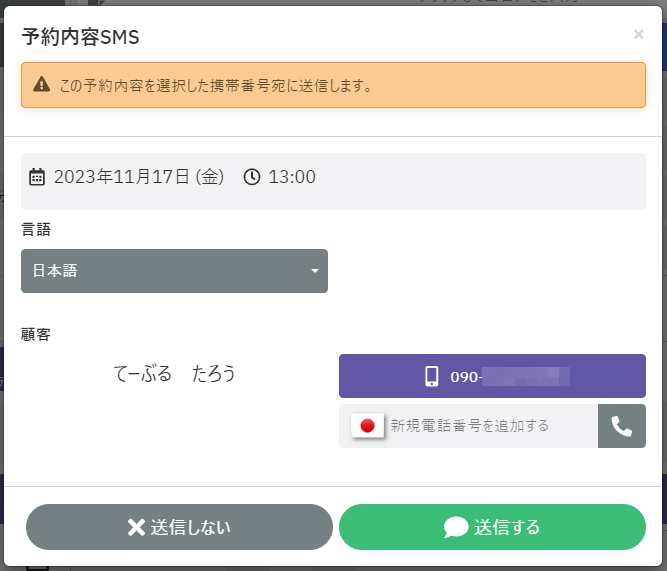This screenshot has height=571, width=667.
Task: Click the customer name てーぶる たろう
Action: tap(175, 374)
